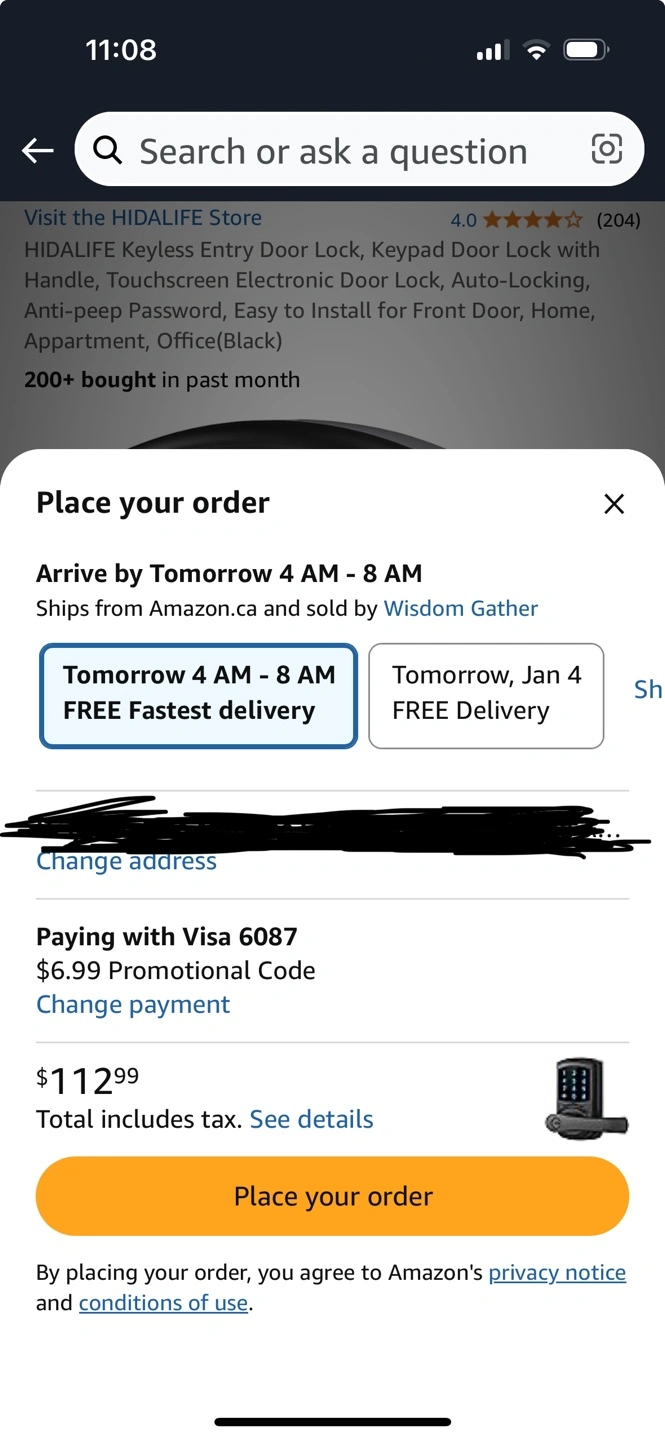The image size is (665, 1440).
Task: Select the partially visible third delivery option
Action: (x=647, y=690)
